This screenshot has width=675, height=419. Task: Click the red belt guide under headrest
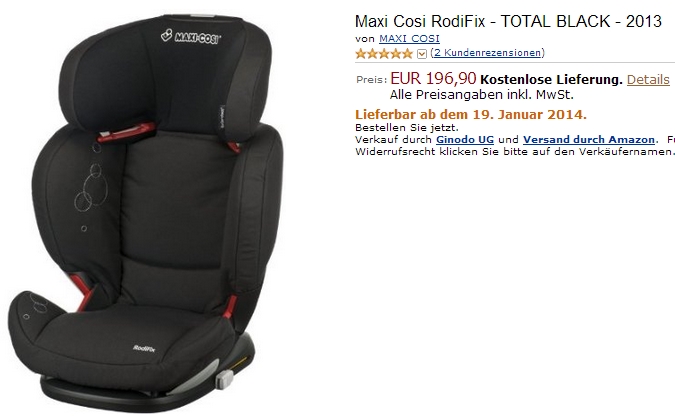(x=126, y=132)
